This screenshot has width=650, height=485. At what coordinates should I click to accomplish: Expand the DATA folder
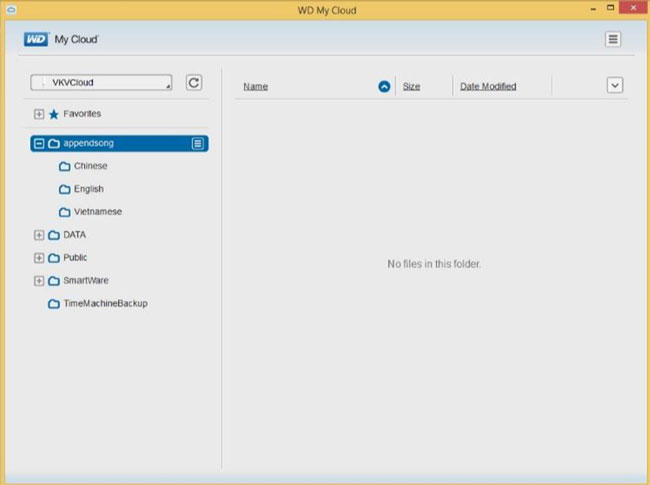(x=39, y=235)
